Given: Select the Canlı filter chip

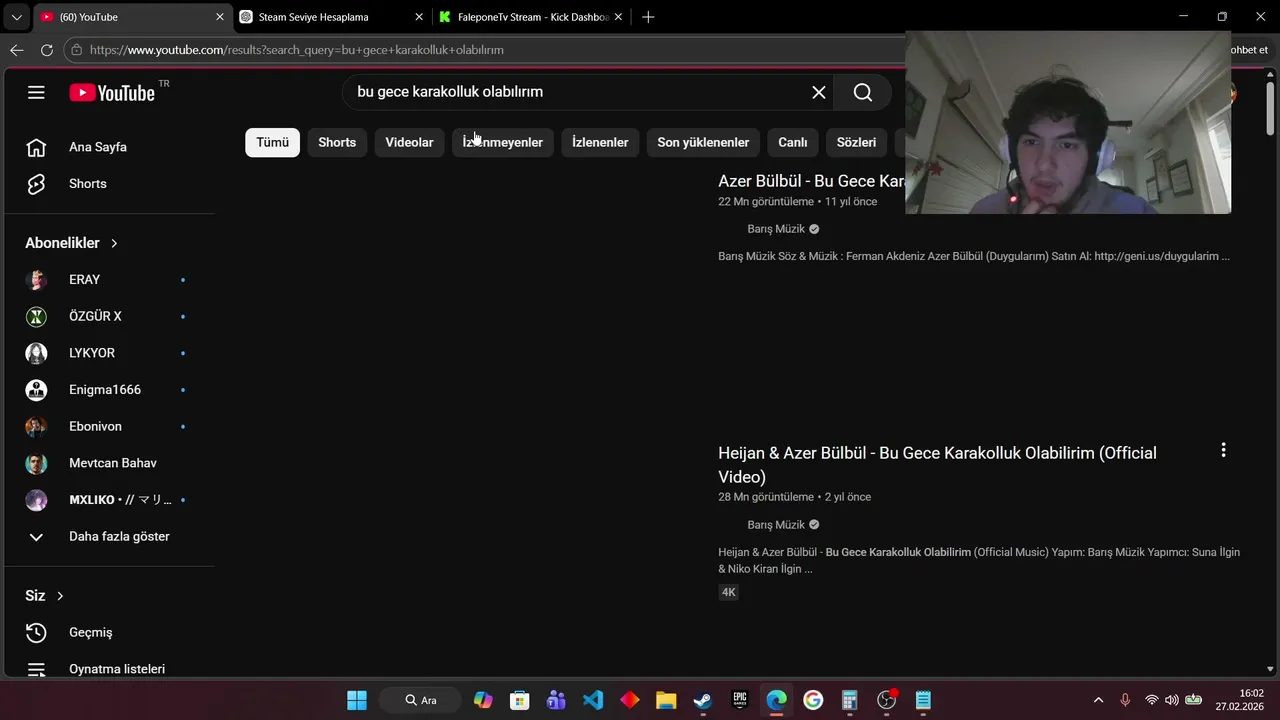Looking at the screenshot, I should pos(793,142).
